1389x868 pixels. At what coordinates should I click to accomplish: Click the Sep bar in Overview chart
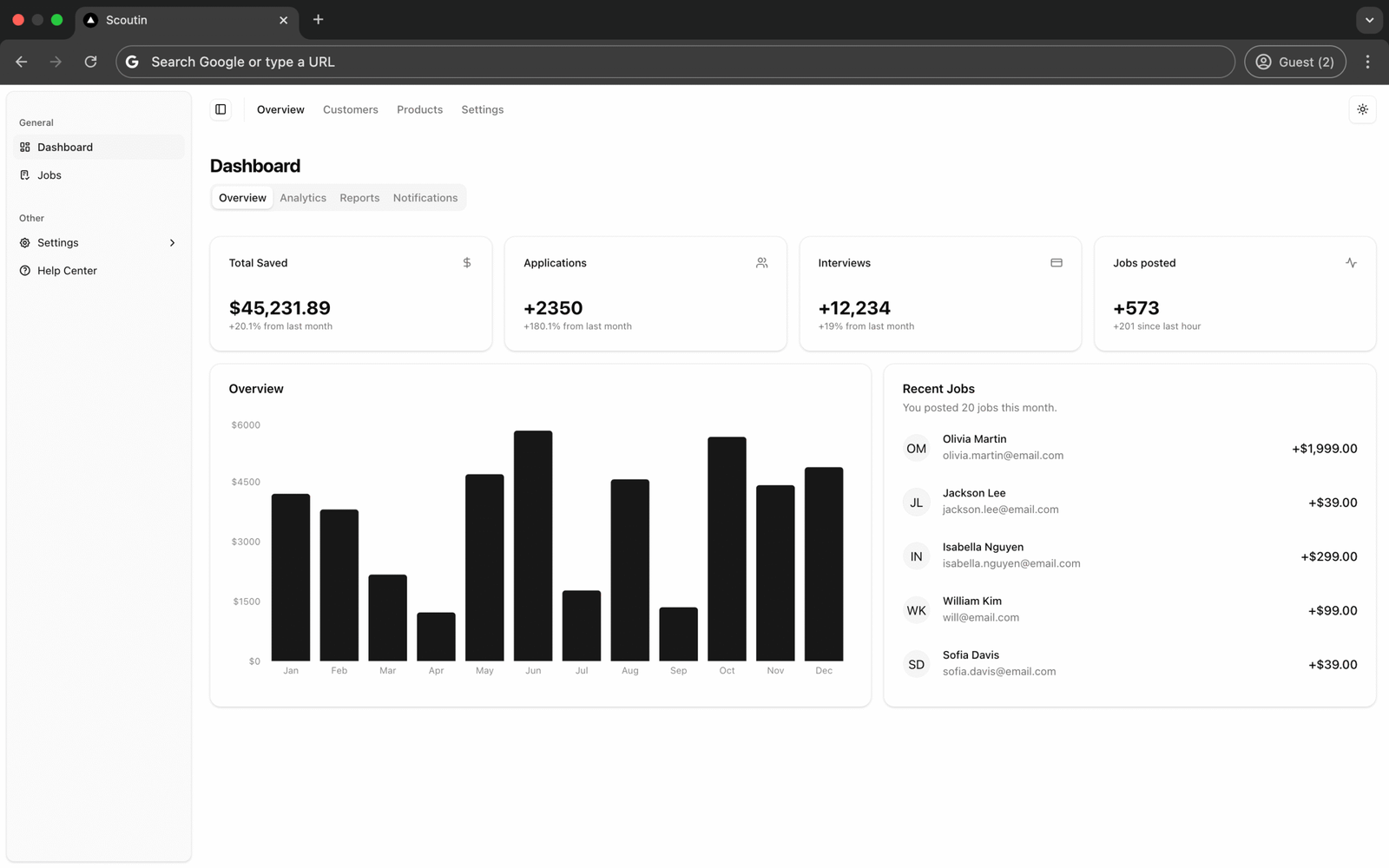pos(678,635)
